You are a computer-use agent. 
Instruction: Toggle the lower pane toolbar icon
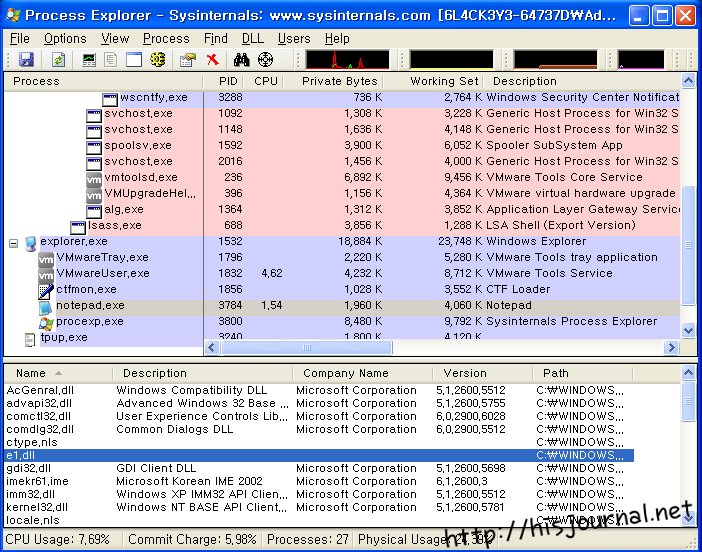133,60
